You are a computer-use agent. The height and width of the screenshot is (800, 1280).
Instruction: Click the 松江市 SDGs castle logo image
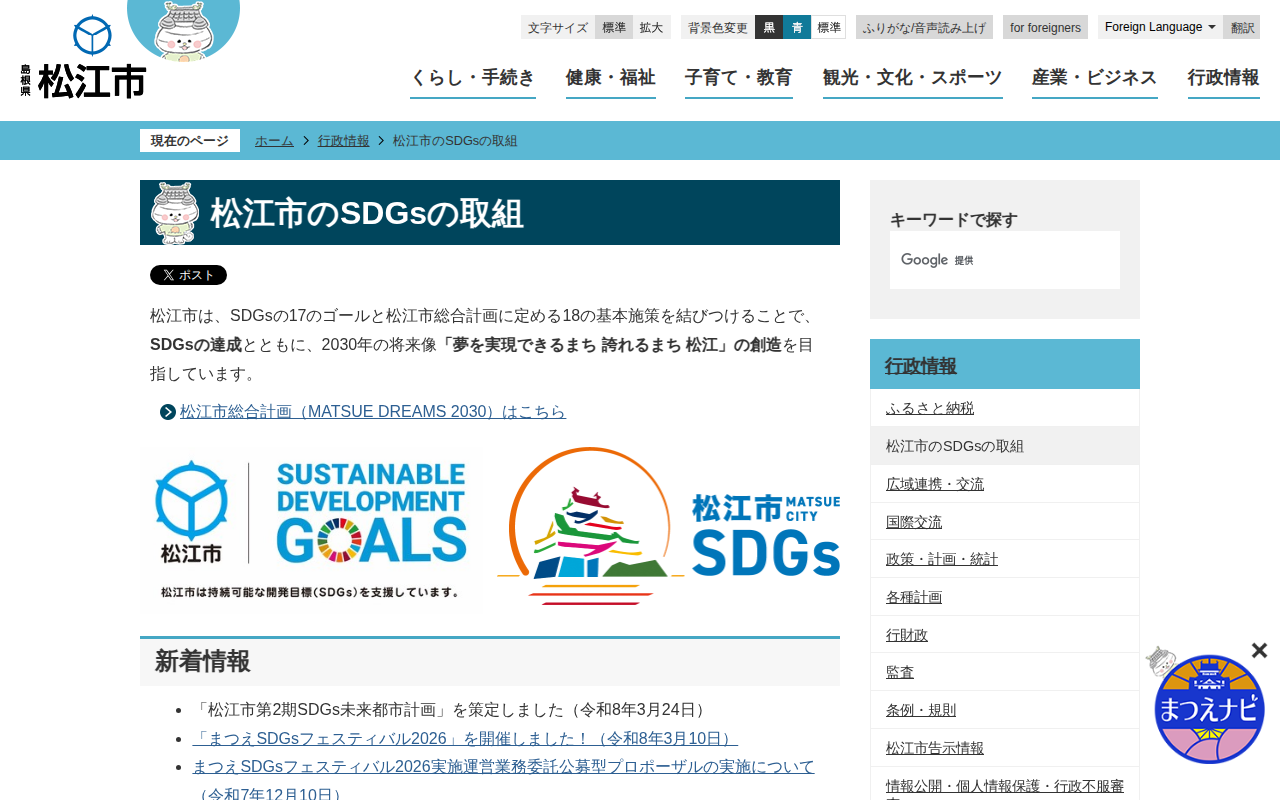point(668,526)
